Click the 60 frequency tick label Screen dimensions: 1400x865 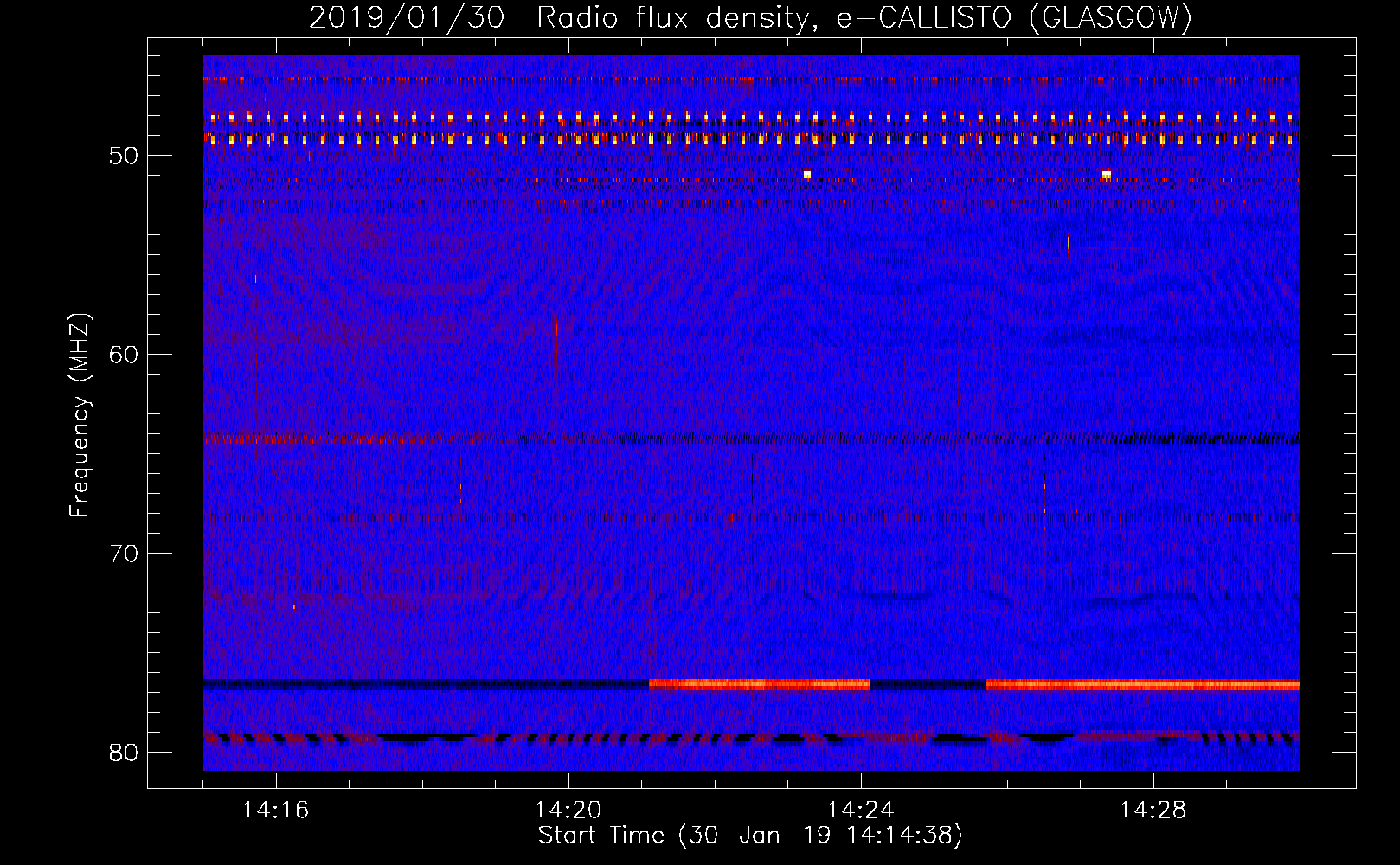pos(124,355)
